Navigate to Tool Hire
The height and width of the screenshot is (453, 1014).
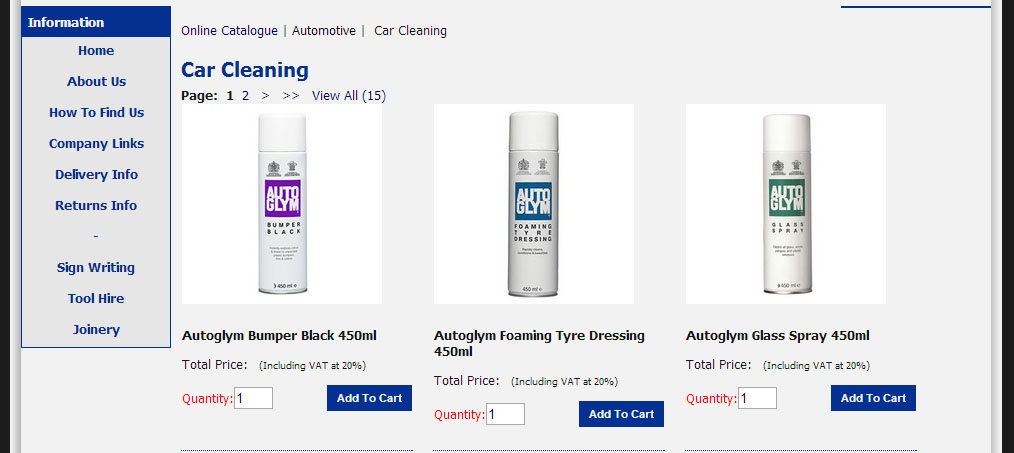(96, 299)
